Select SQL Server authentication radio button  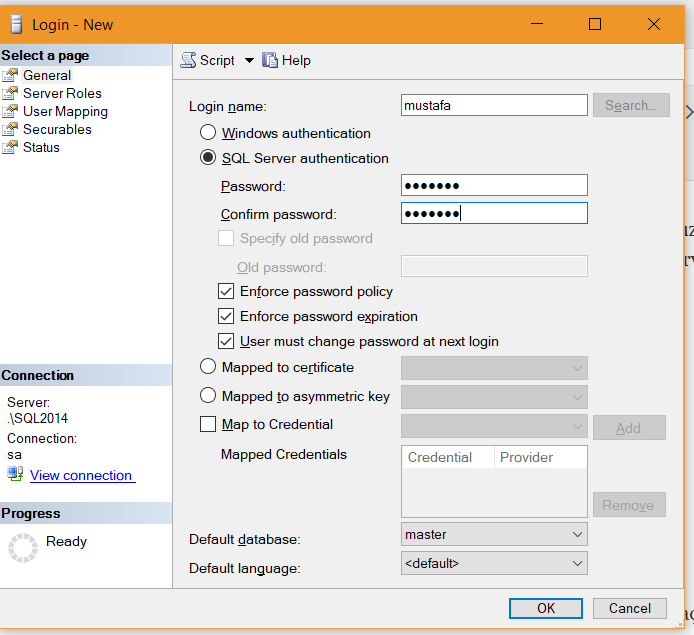pyautogui.click(x=208, y=157)
